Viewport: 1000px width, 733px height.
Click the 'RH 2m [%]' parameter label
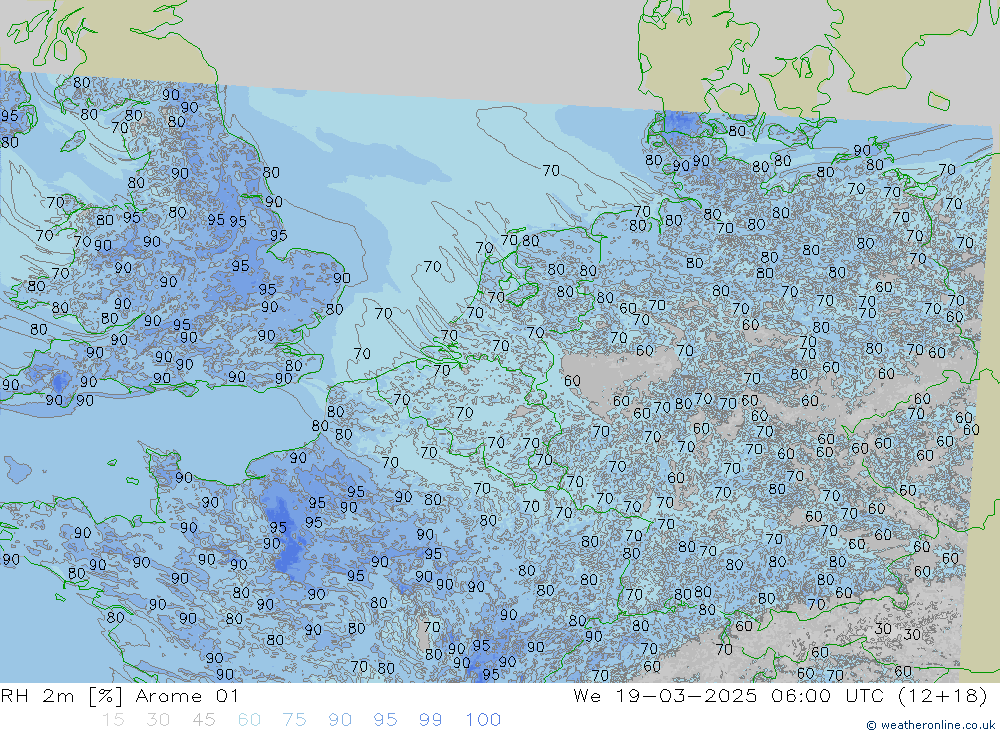pyautogui.click(x=61, y=696)
